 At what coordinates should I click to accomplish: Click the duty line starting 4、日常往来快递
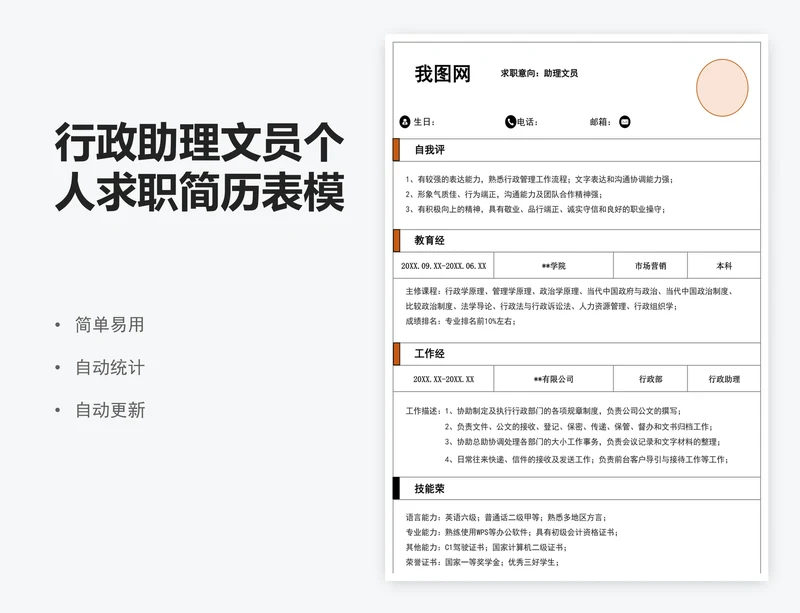click(x=586, y=459)
